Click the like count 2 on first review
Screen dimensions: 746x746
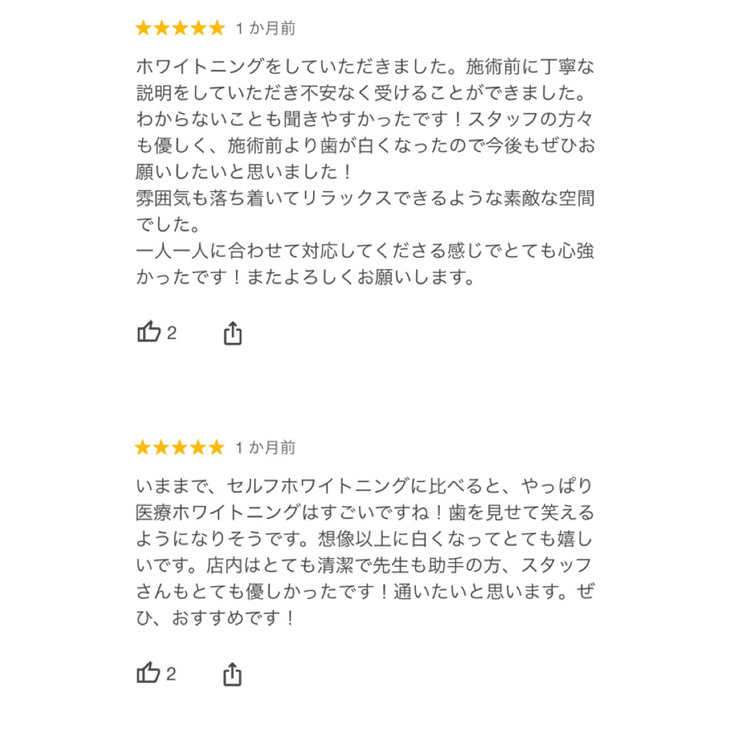172,334
